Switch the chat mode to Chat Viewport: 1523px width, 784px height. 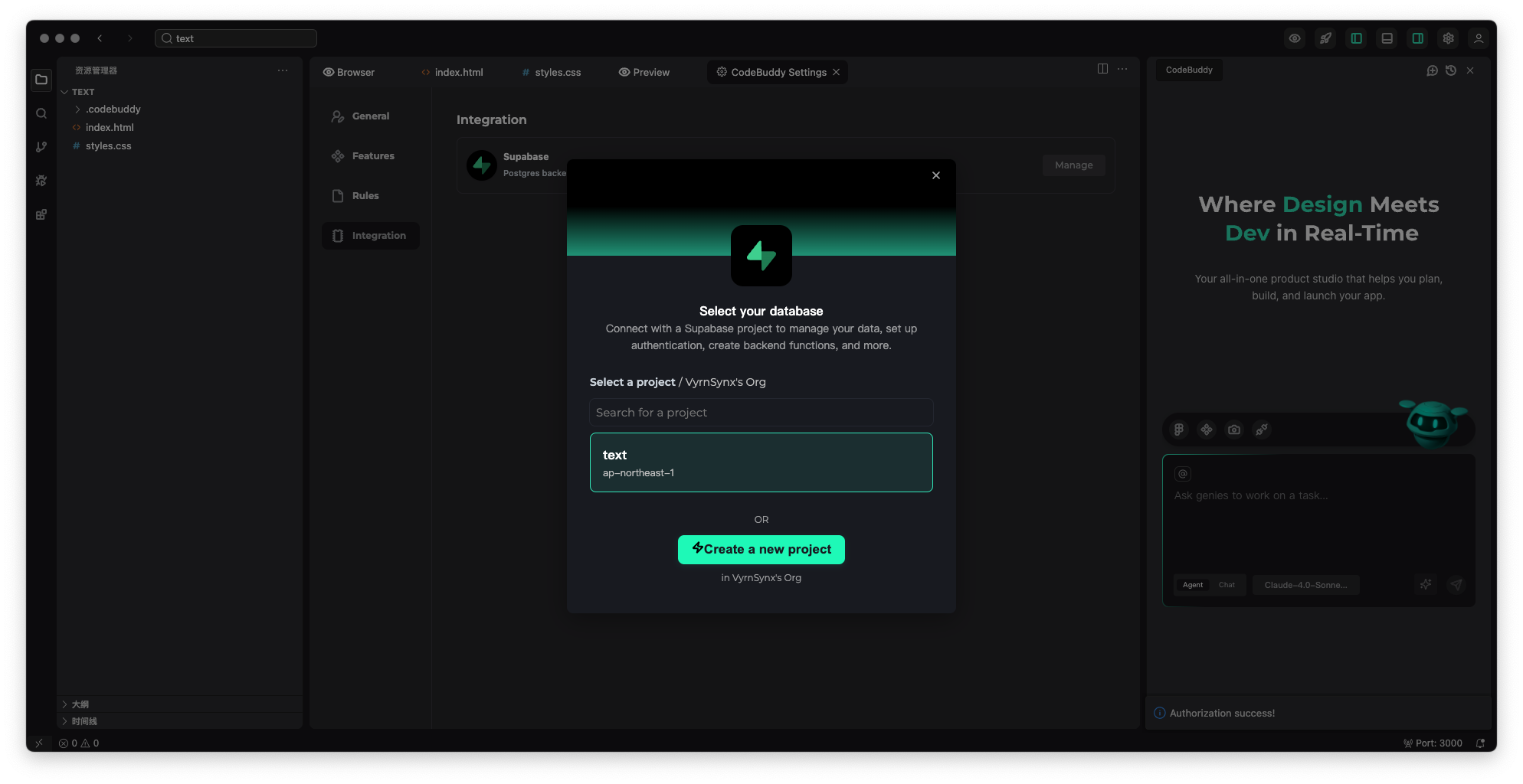pos(1227,585)
